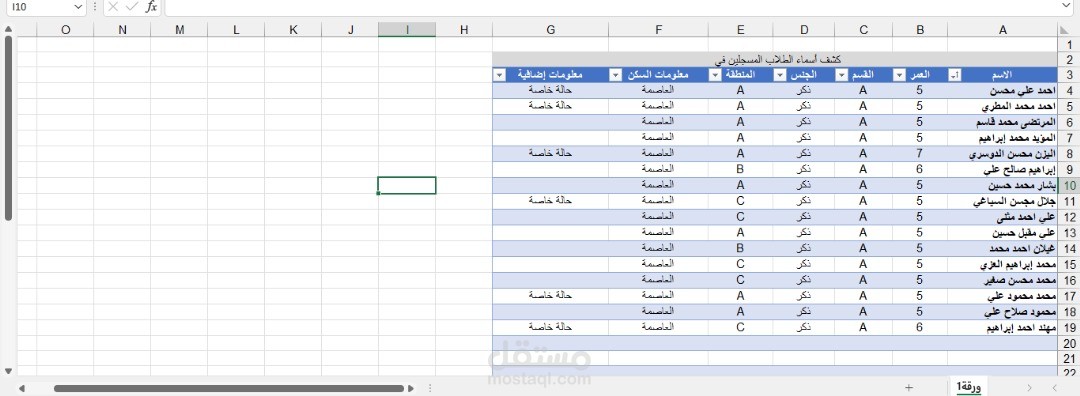Add a new sheet with the plus icon
The width and height of the screenshot is (1080, 396).
[909, 388]
